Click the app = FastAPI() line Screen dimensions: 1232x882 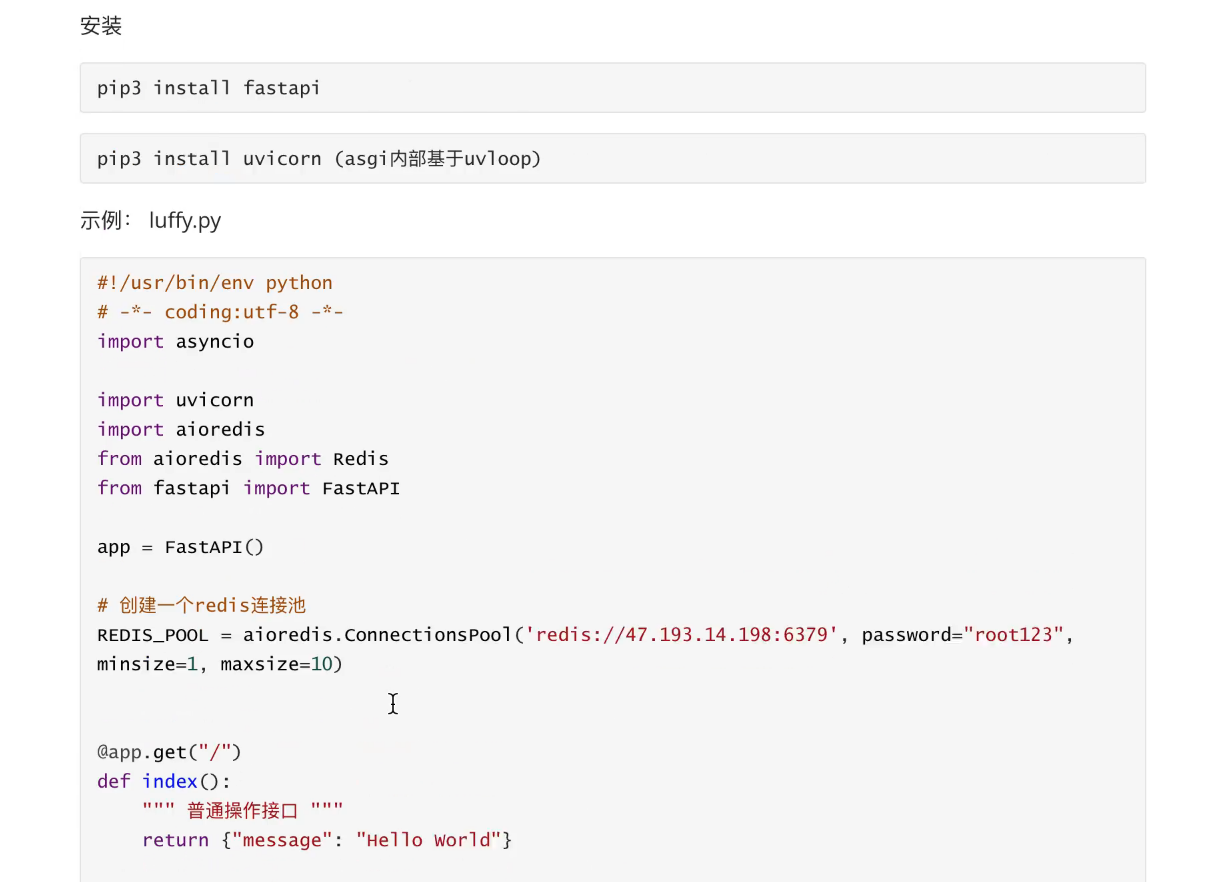[x=180, y=547]
